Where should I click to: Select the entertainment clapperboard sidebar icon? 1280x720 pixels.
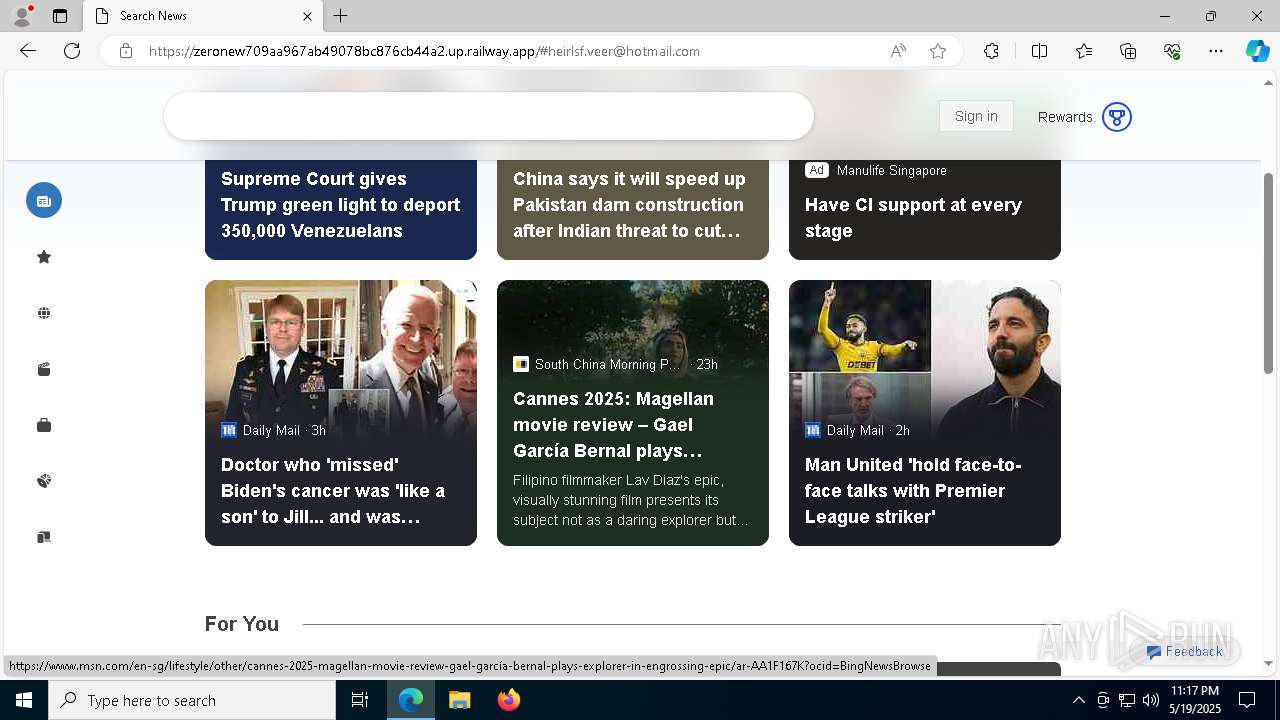[44, 369]
